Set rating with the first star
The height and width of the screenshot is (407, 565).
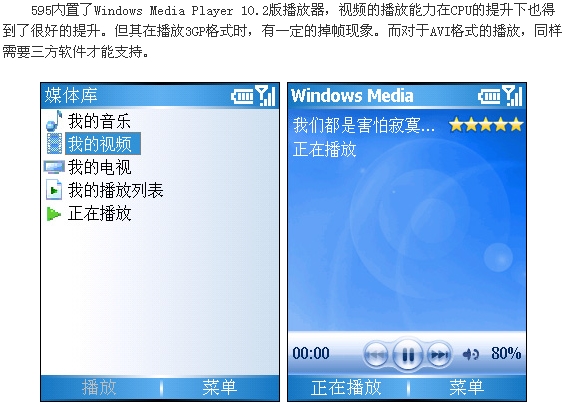click(456, 125)
